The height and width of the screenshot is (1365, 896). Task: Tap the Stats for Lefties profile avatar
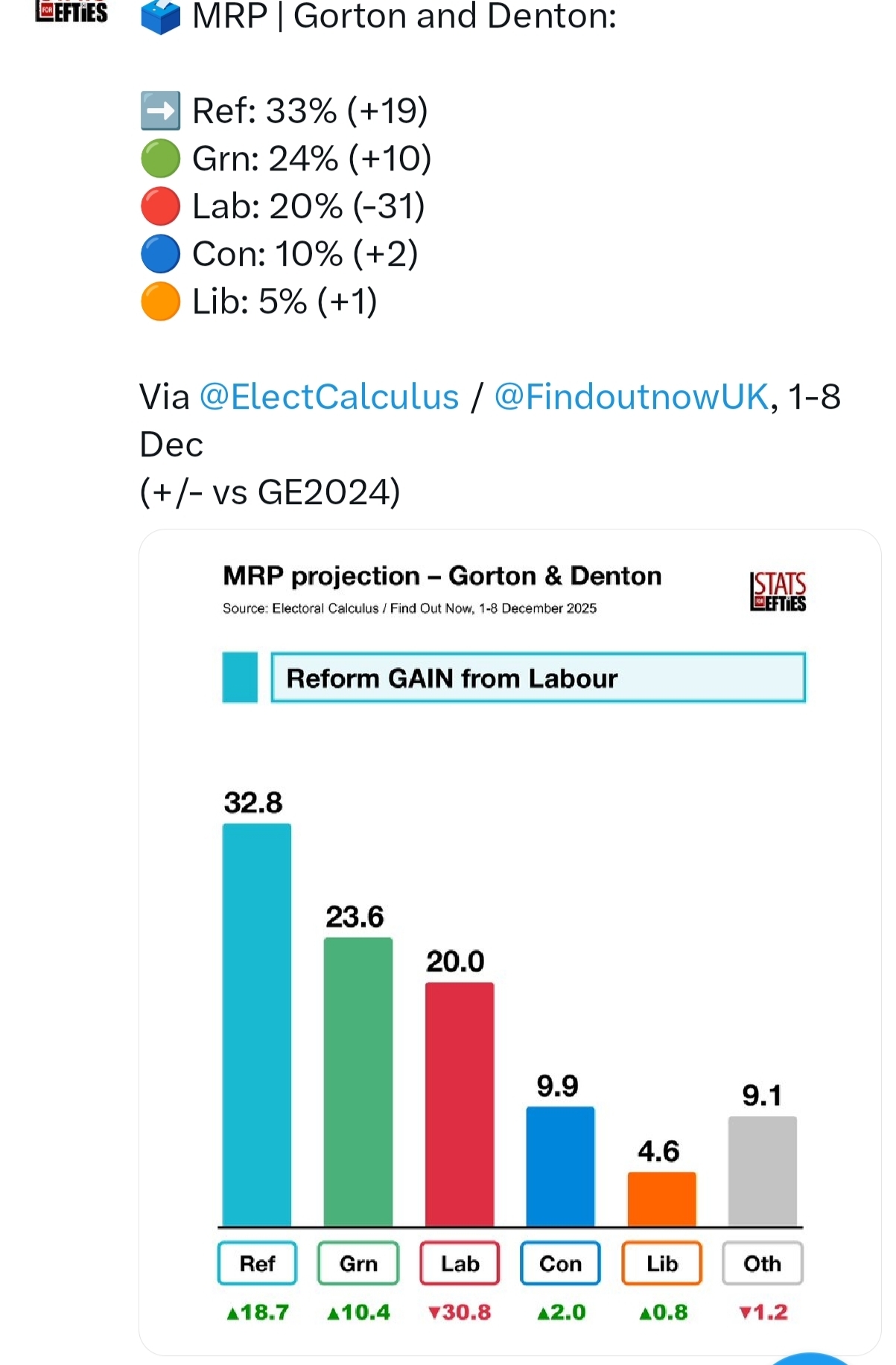click(72, 12)
